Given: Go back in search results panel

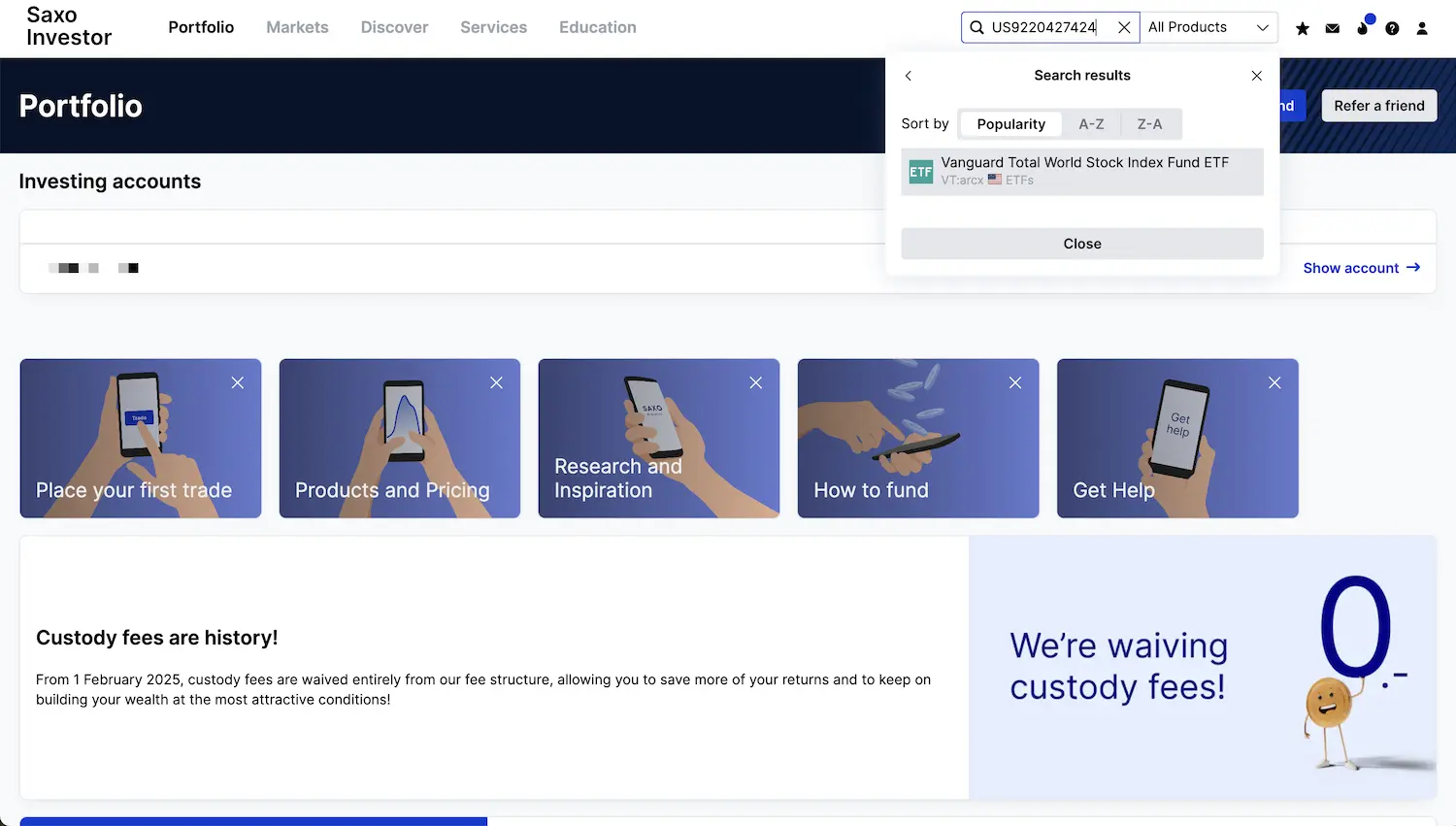Looking at the screenshot, I should [909, 76].
